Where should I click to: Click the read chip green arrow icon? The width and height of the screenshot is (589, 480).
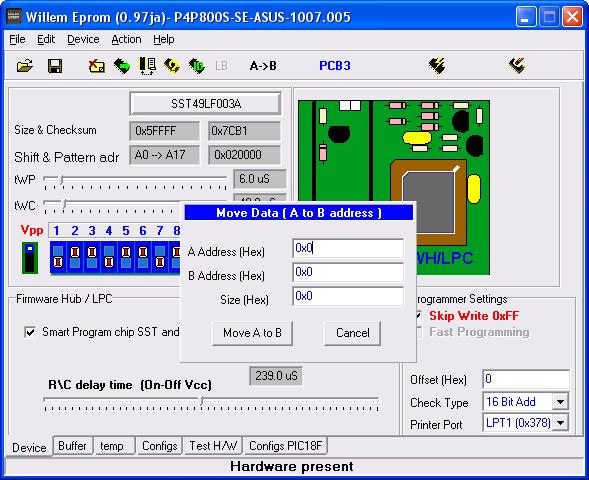122,66
